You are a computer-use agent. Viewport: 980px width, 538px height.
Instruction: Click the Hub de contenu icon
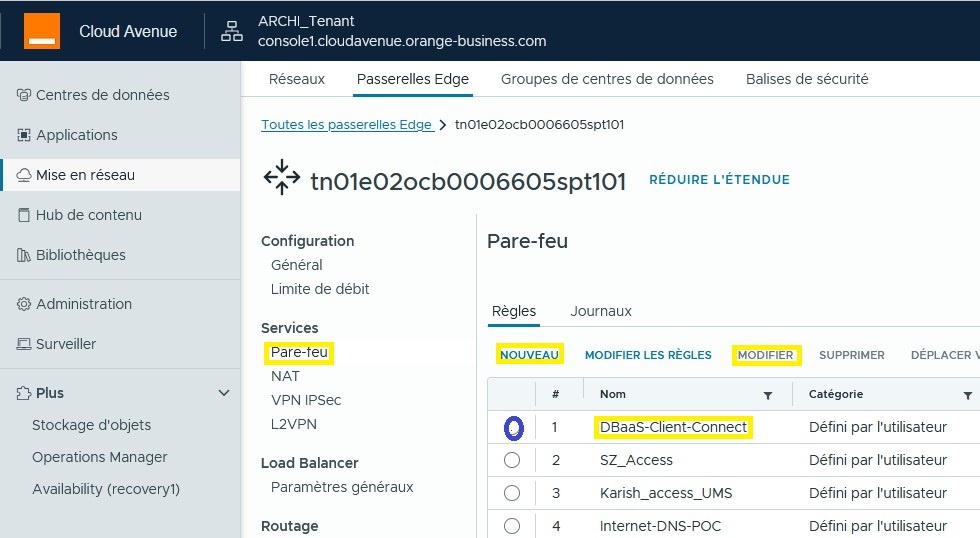(x=24, y=215)
